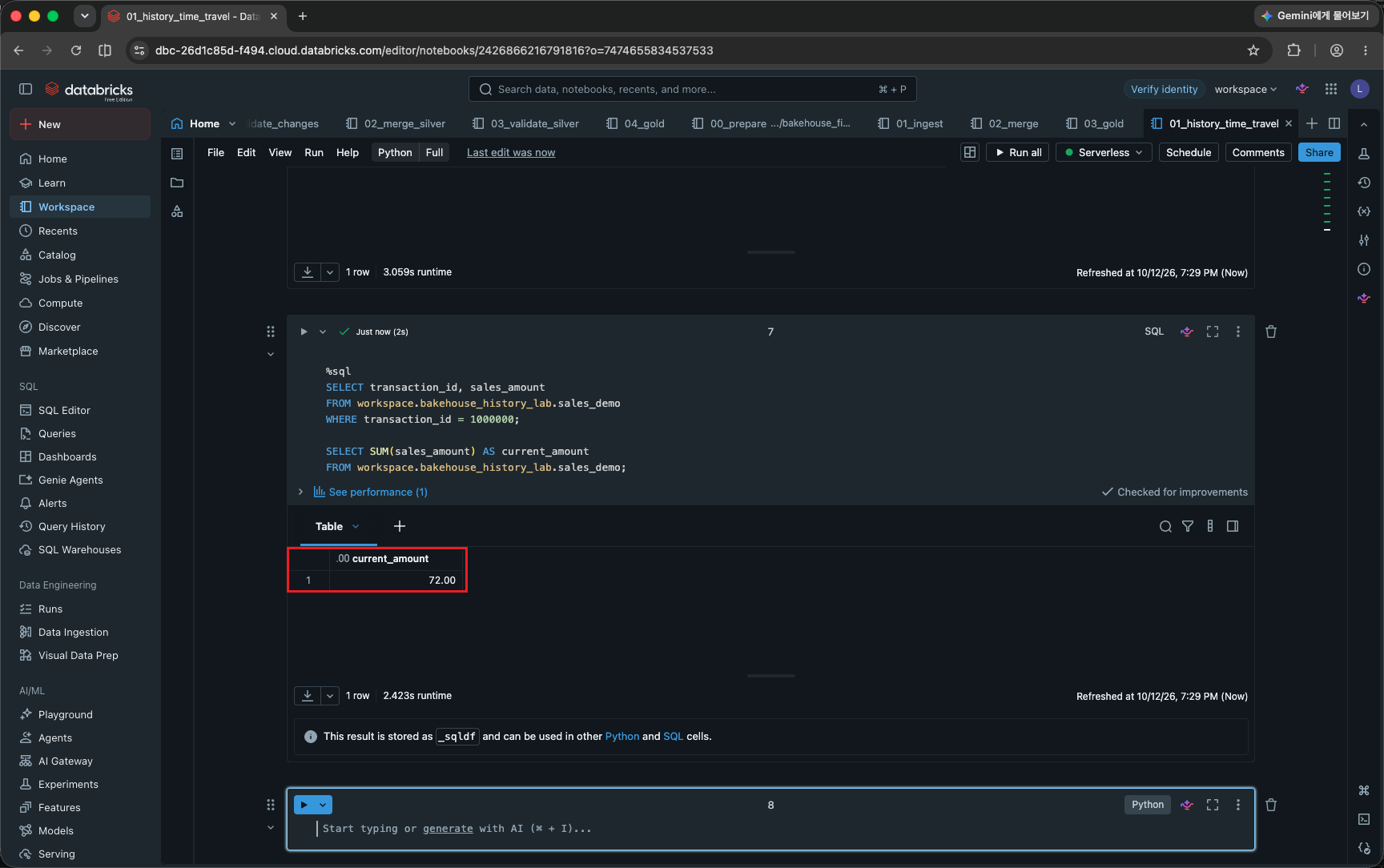Open the Schedule button
The width and height of the screenshot is (1384, 868).
point(1189,152)
